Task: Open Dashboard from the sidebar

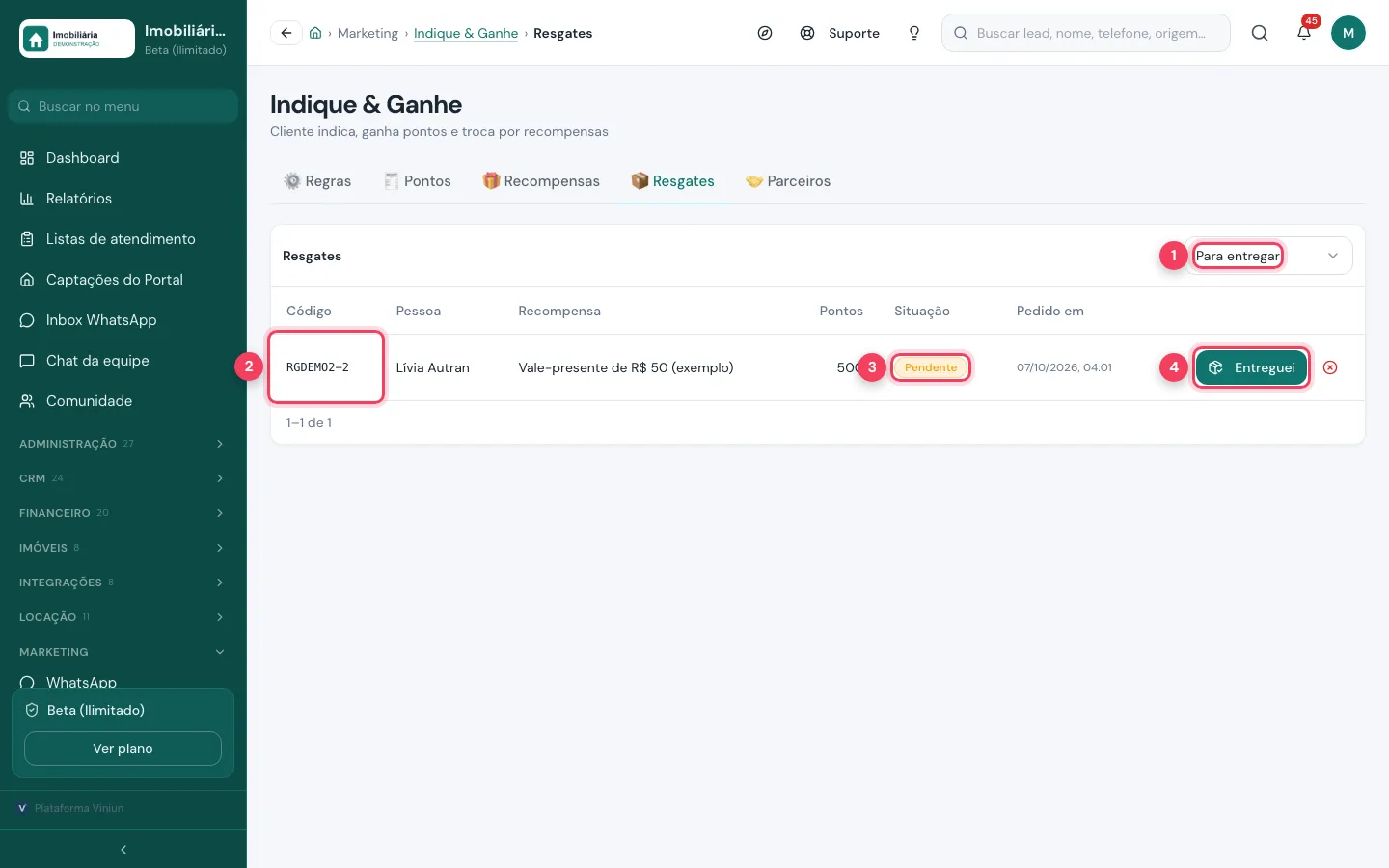Action: [x=123, y=158]
